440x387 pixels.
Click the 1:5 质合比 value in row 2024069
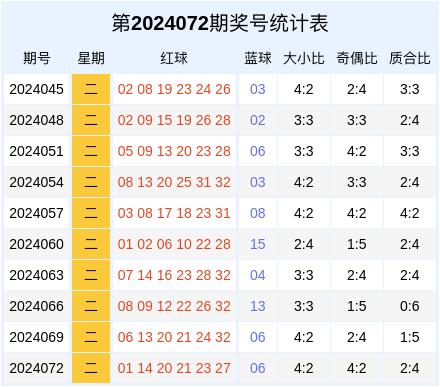click(410, 337)
